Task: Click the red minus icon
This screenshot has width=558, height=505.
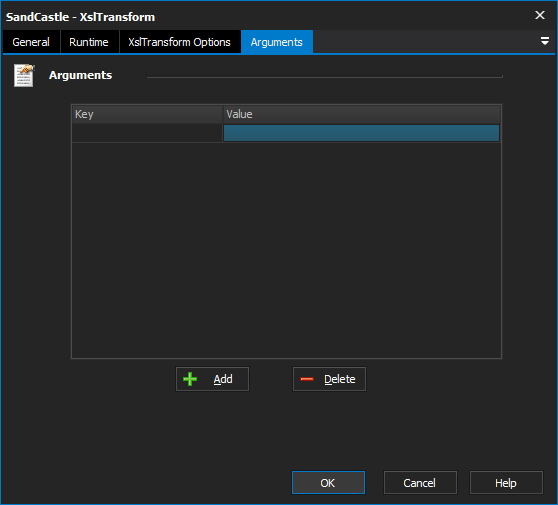Action: pyautogui.click(x=307, y=379)
